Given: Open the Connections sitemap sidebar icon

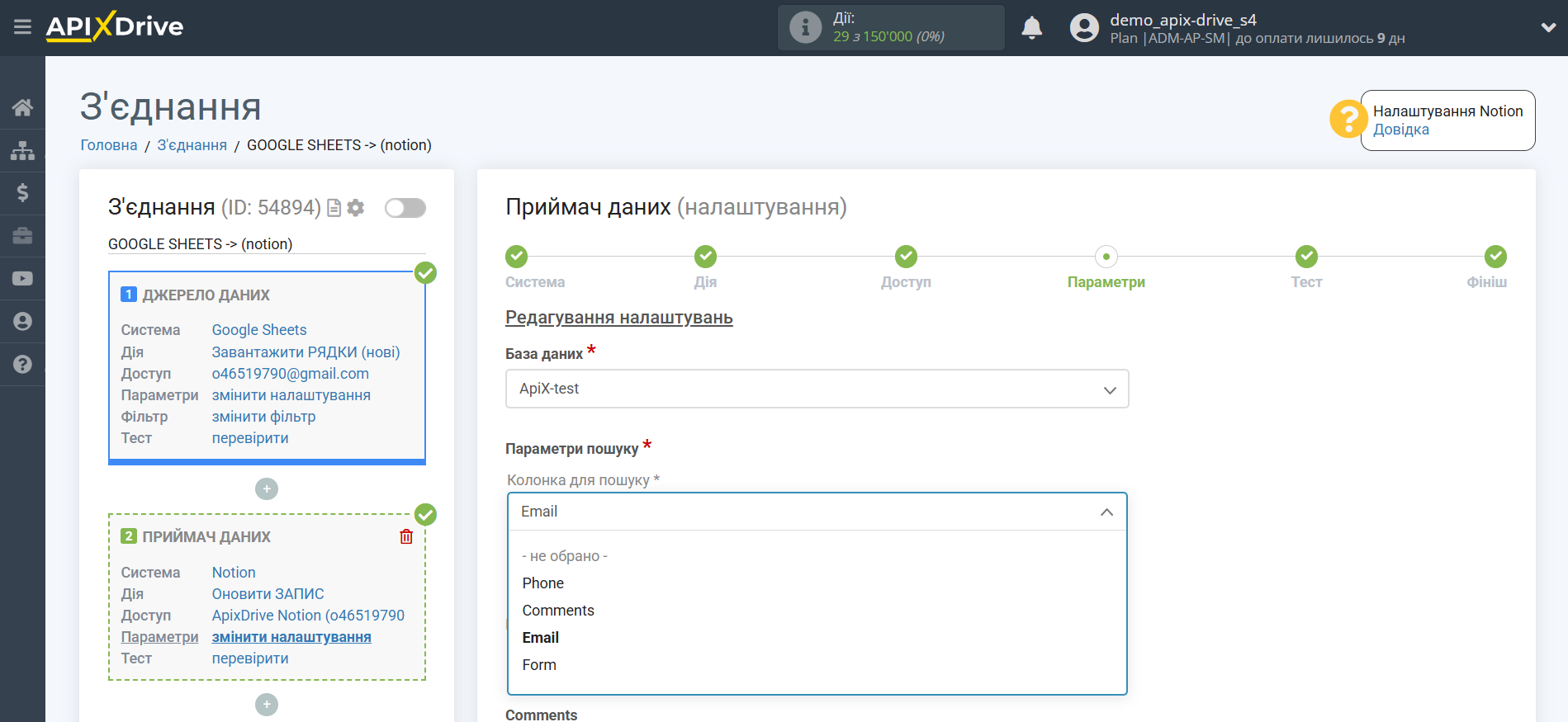Looking at the screenshot, I should click(22, 150).
